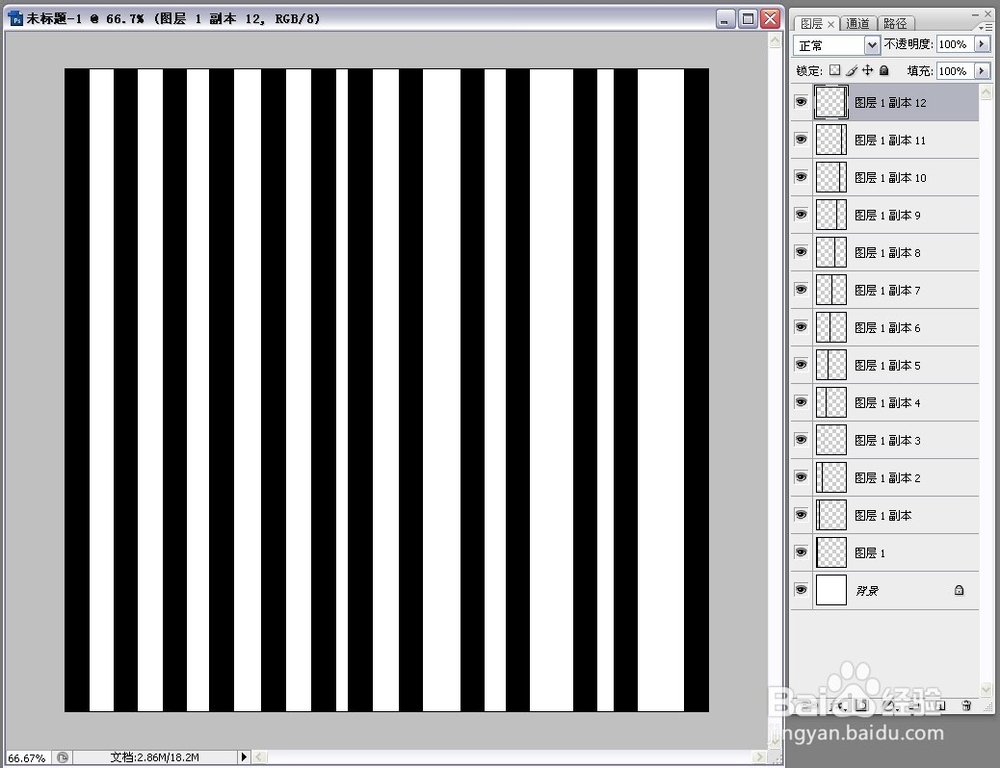Screen dimensions: 1000x768
Task: Lock transparent pixels icon in Layers panel
Action: [835, 70]
